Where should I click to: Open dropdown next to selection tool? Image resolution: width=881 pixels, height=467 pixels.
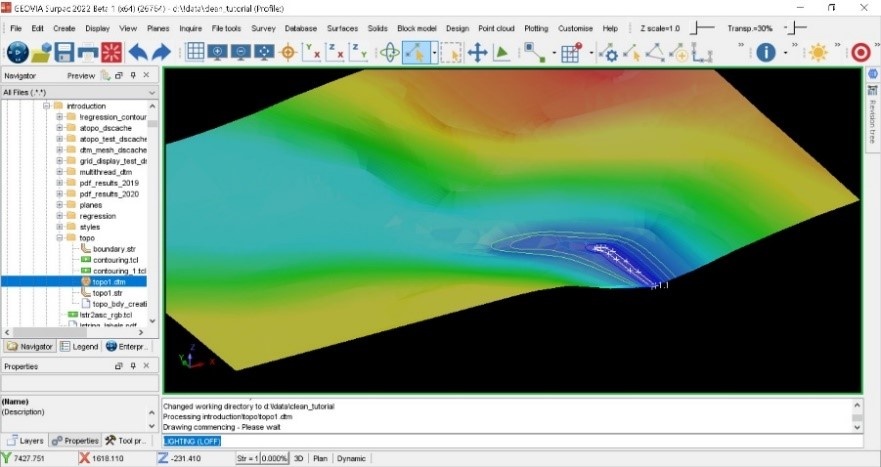pyautogui.click(x=434, y=53)
